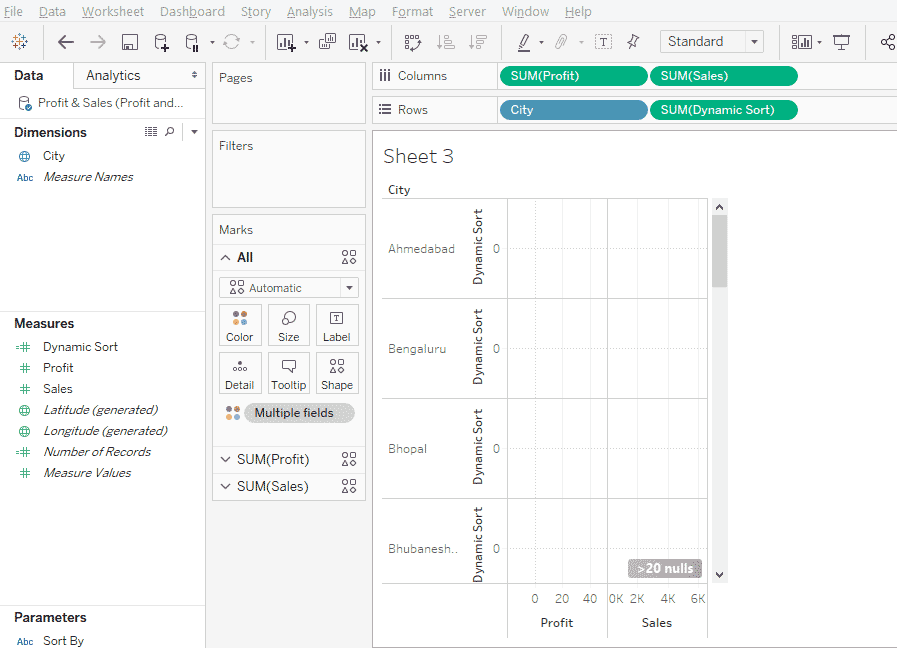Screen dimensions: 897x648
Task: Open the Color button on the Marks card
Action: pyautogui.click(x=240, y=324)
